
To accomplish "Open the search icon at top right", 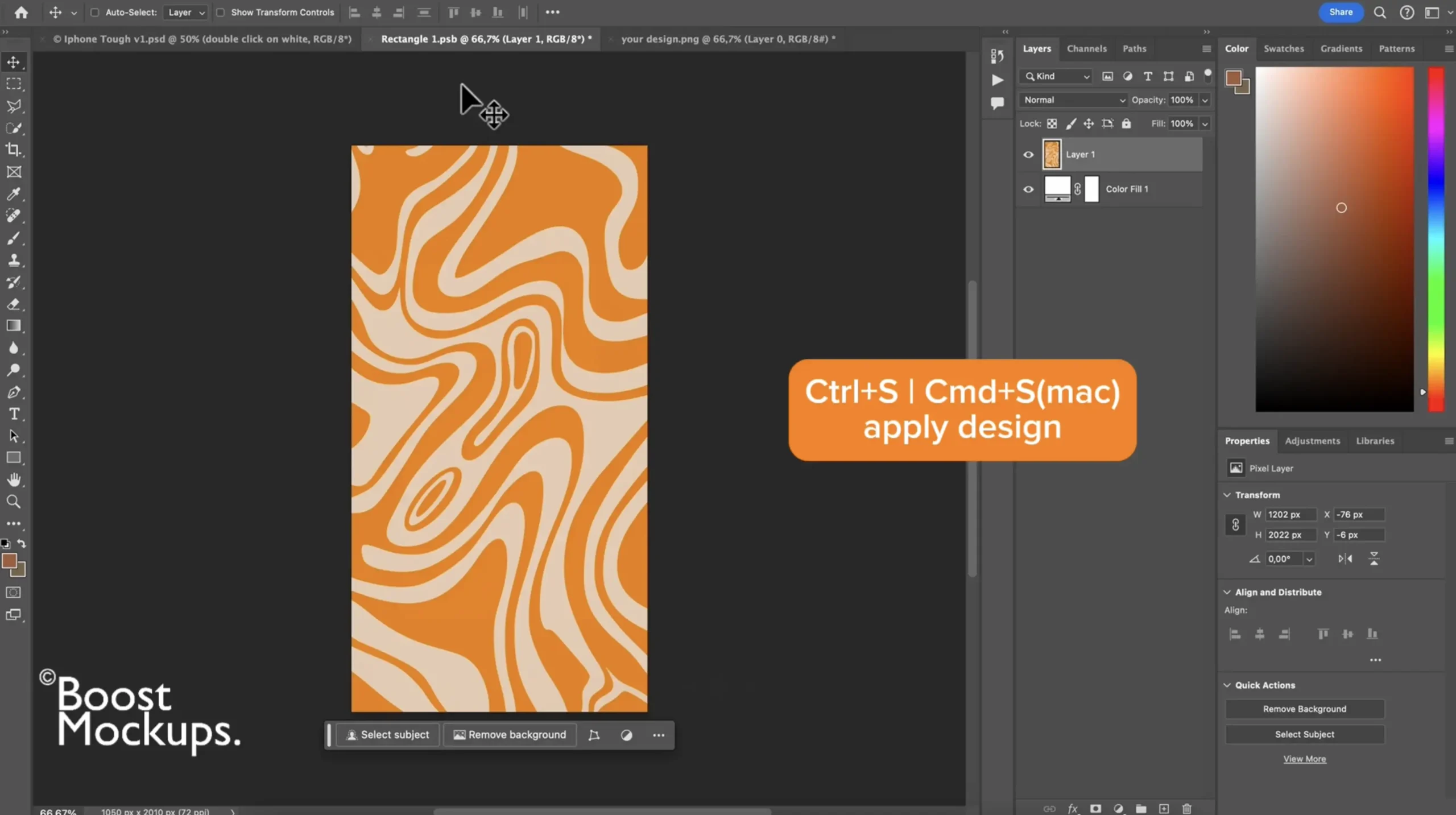I will pos(1380,13).
